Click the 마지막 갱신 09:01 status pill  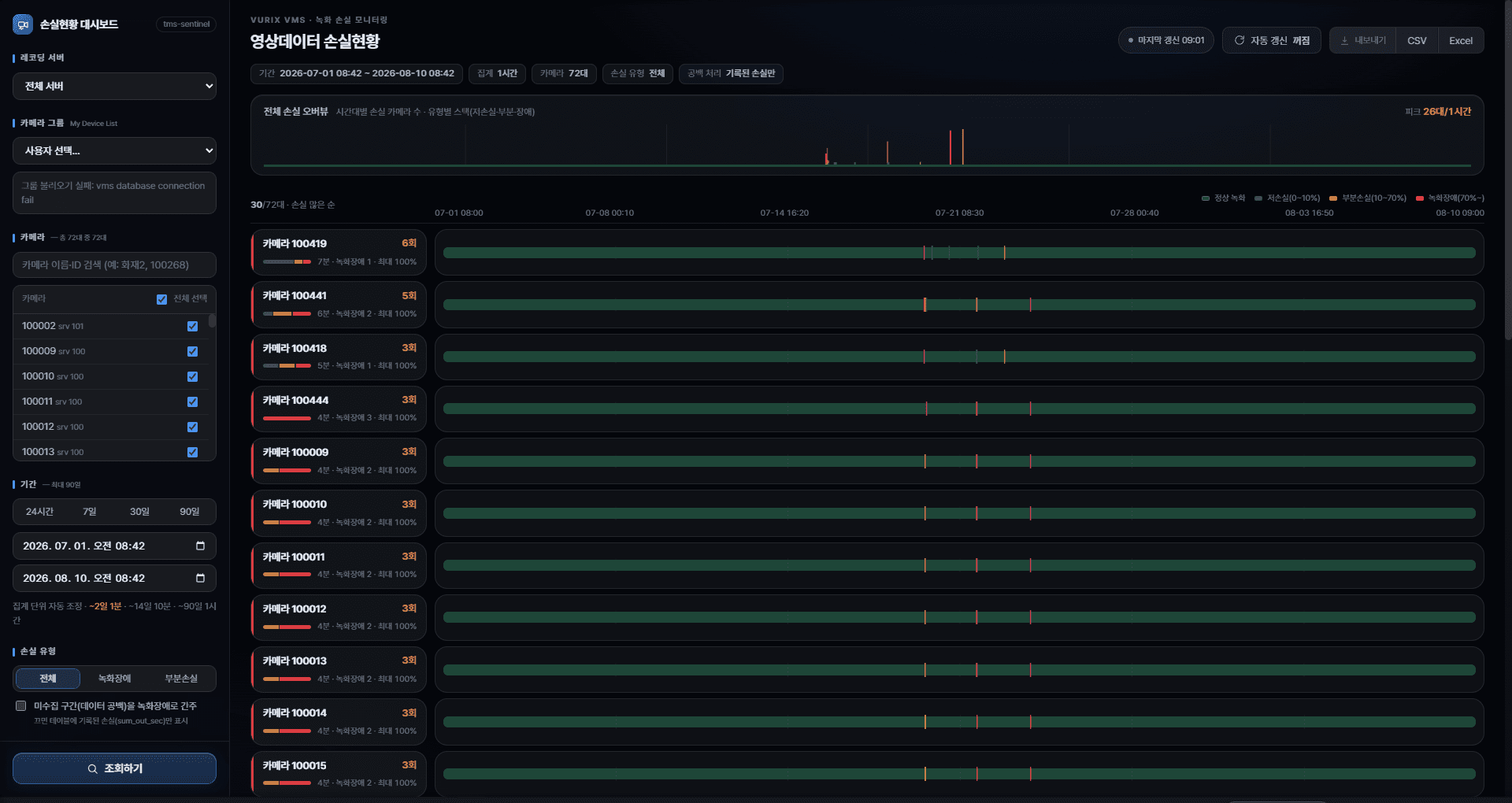tap(1165, 40)
